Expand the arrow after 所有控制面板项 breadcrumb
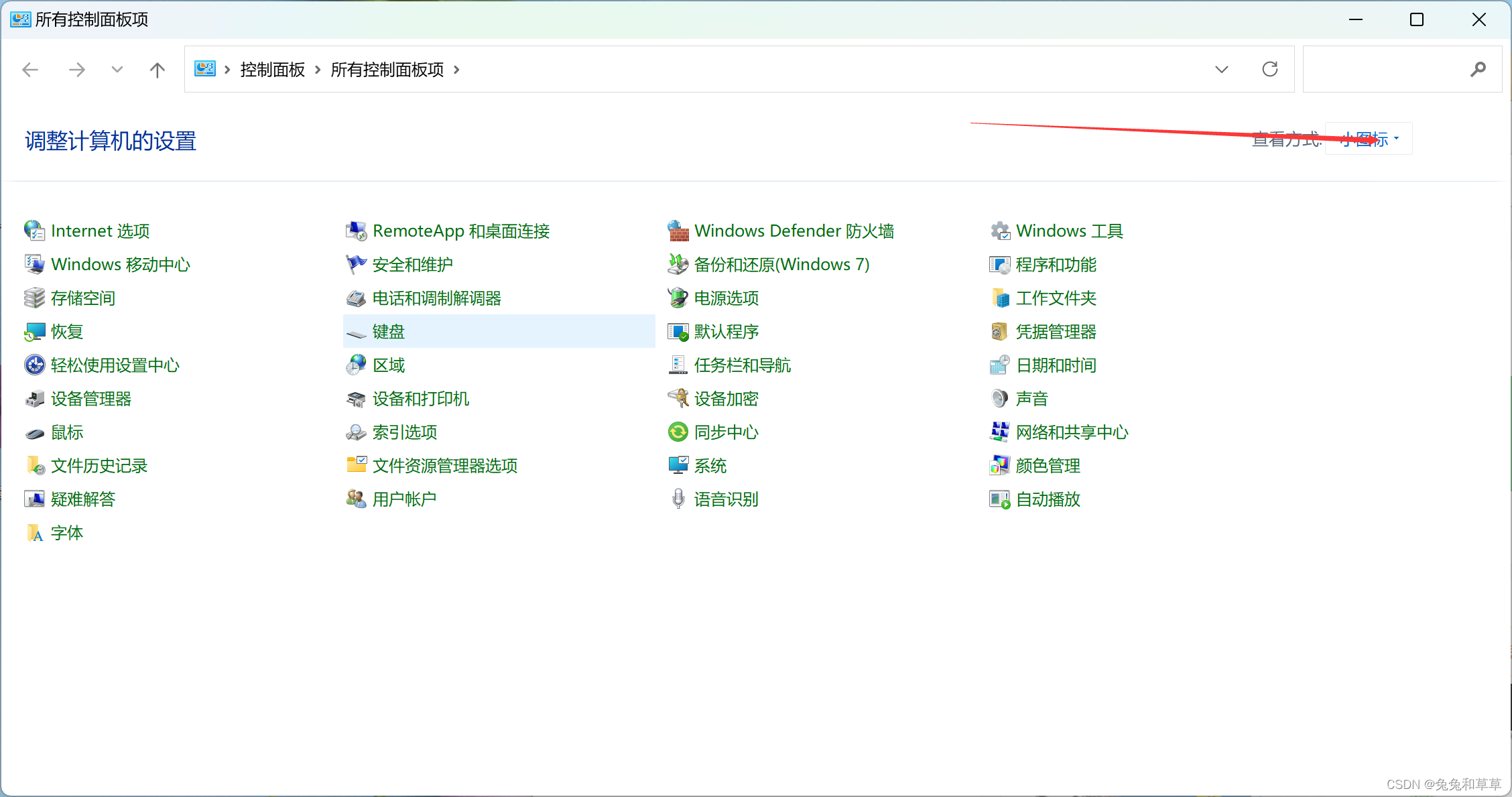 [x=456, y=69]
